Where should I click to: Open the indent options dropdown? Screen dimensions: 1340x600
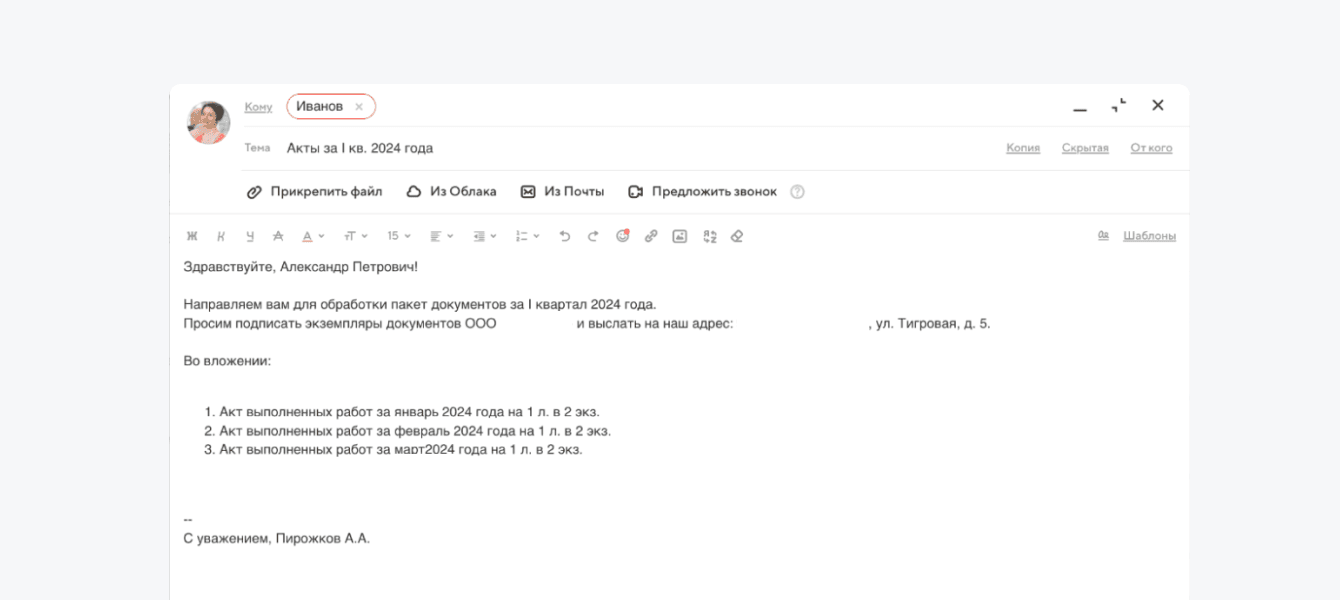[484, 236]
